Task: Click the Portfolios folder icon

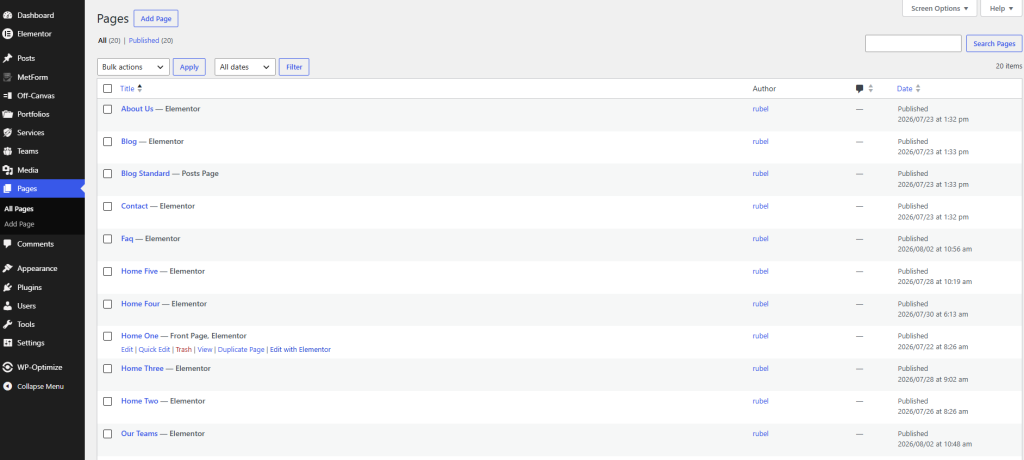Action: pyautogui.click(x=8, y=114)
